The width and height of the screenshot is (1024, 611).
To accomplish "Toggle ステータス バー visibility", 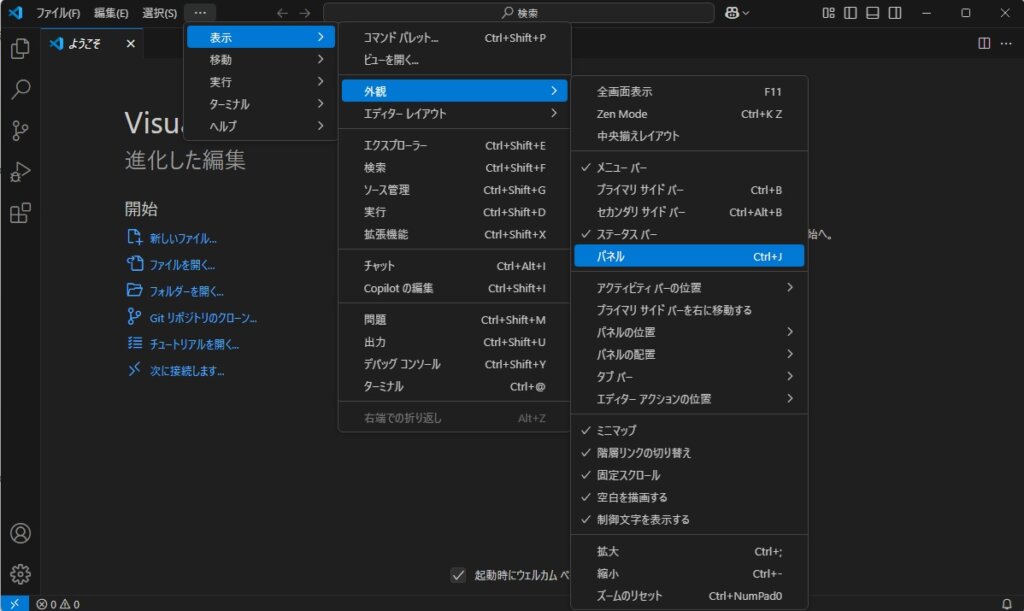I will point(689,234).
